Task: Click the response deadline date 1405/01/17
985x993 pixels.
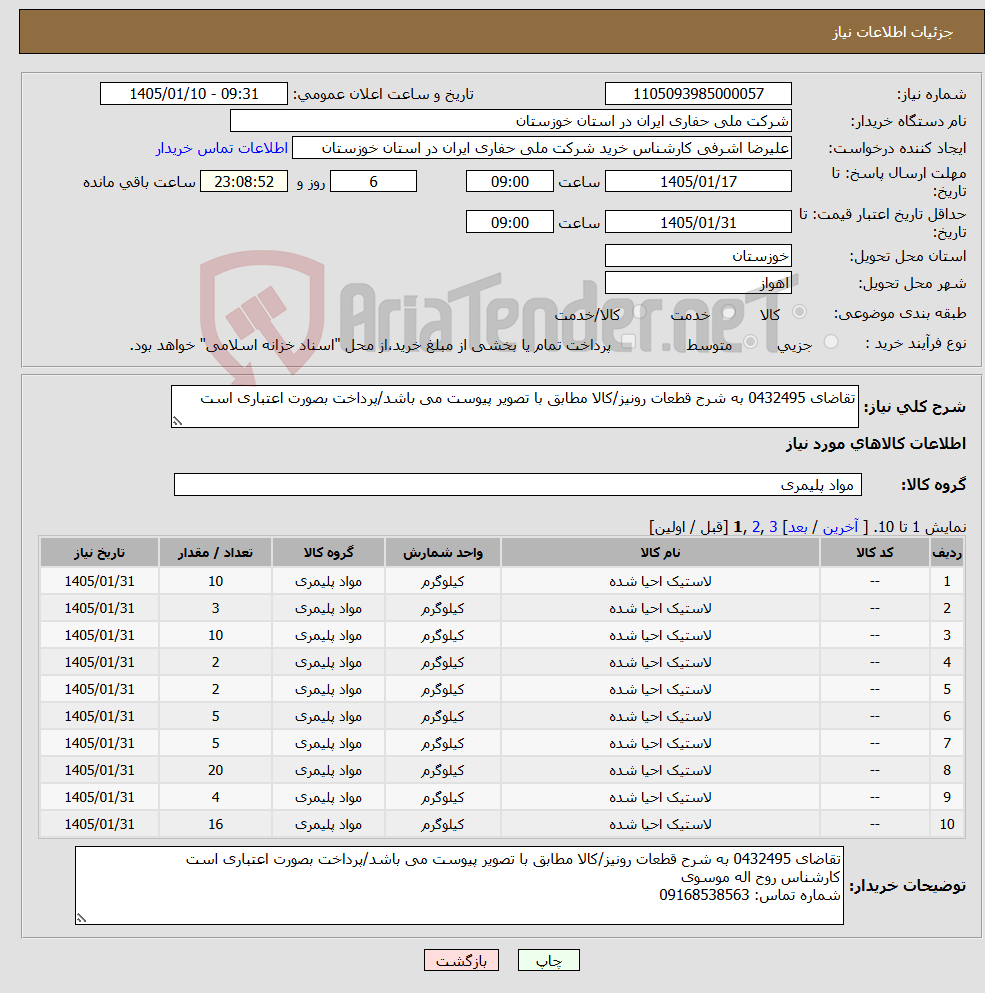Action: (698, 182)
